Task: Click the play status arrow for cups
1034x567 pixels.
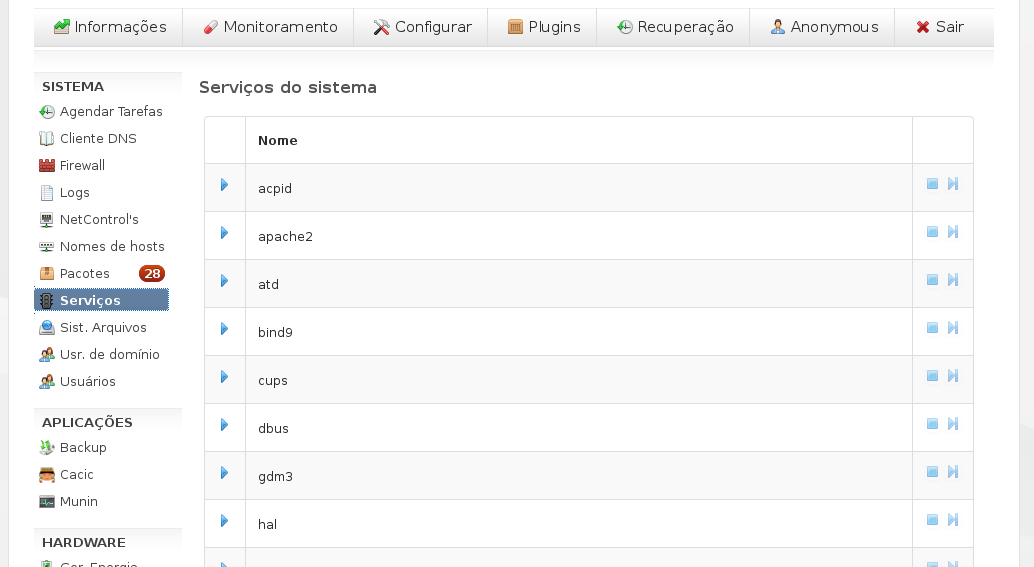Action: (224, 377)
